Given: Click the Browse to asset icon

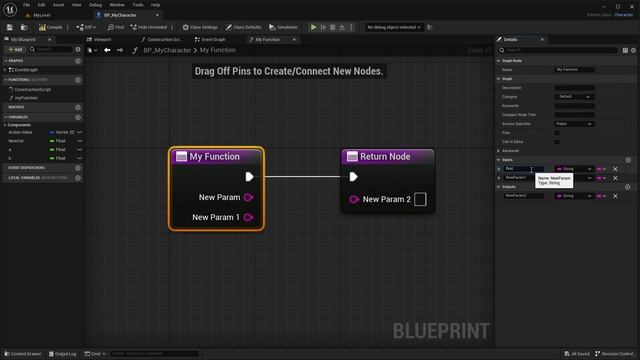Looking at the screenshot, I should pyautogui.click(x=24, y=27).
